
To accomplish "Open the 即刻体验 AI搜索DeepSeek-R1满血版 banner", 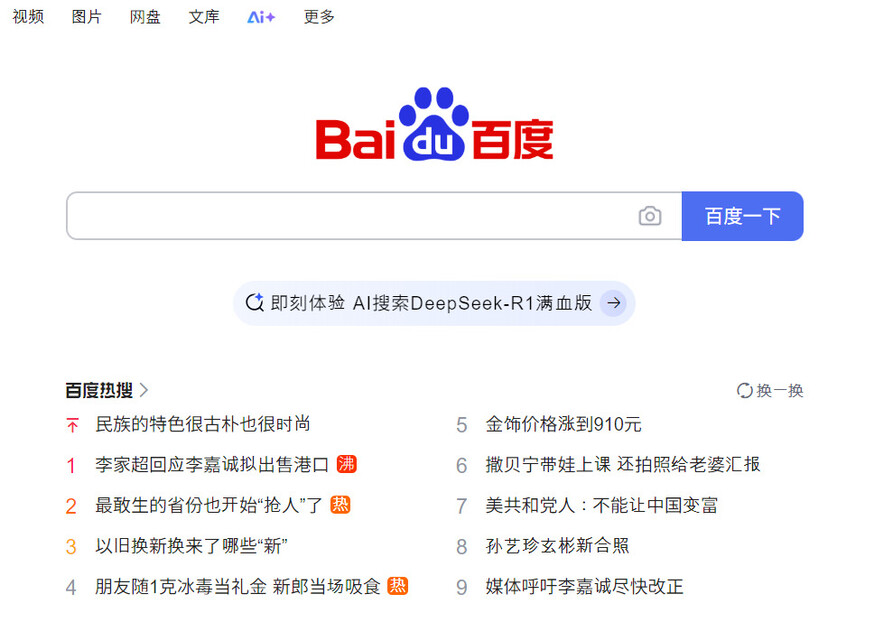I will [x=434, y=303].
